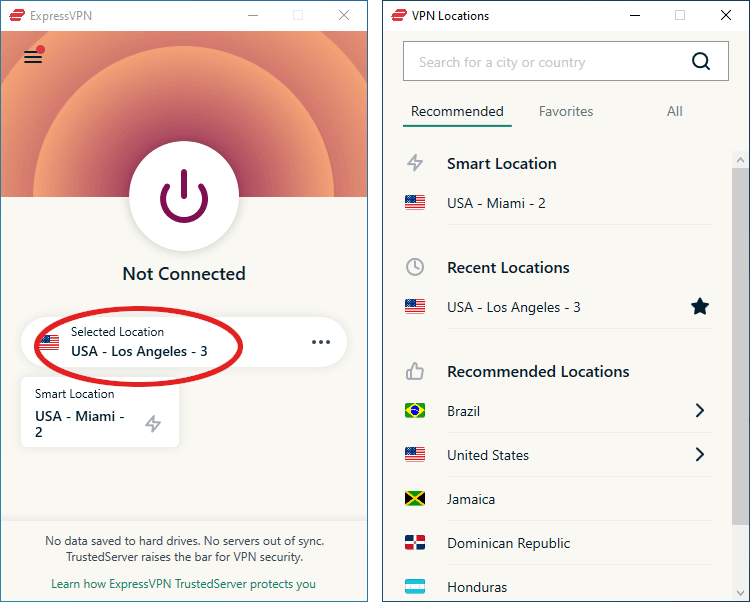Viewport: 750px width, 603px height.
Task: Click the US flag beside United States
Action: 415,454
